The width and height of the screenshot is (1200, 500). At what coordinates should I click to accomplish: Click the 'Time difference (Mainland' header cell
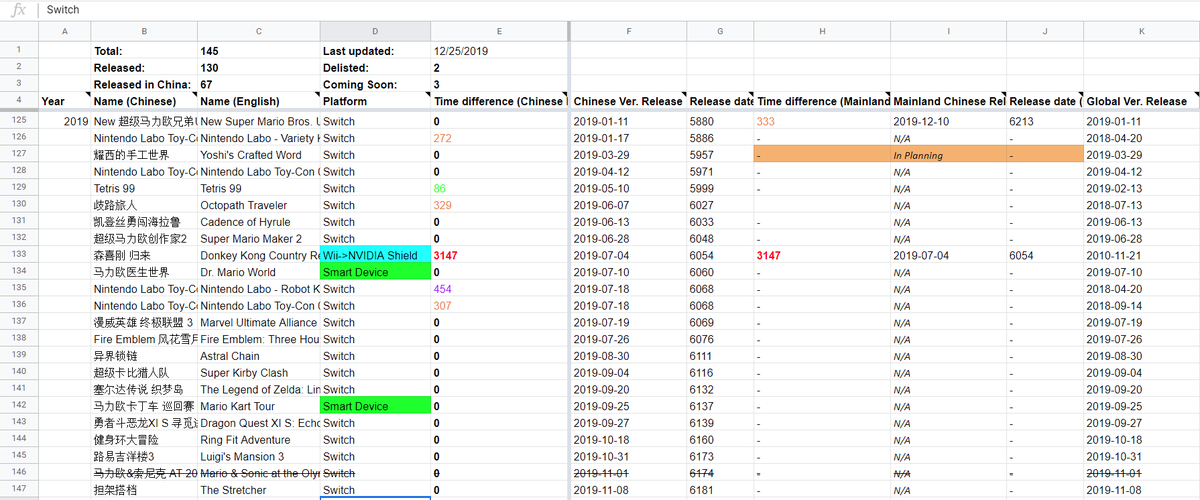(822, 101)
